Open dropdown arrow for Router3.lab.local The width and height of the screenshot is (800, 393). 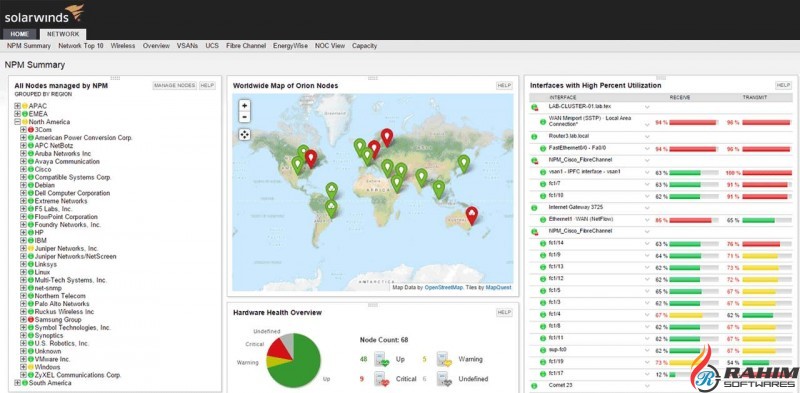coord(647,137)
